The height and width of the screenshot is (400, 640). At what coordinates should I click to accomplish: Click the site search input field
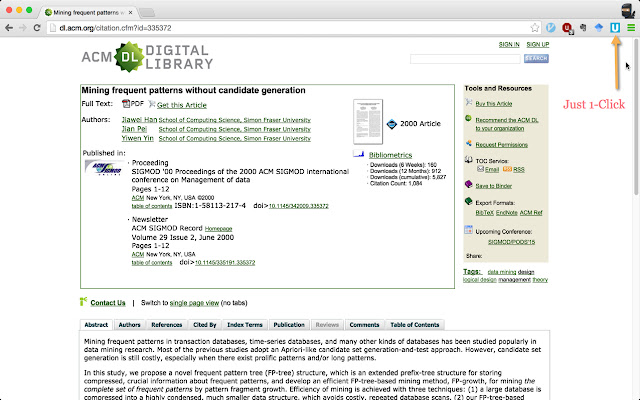coord(465,59)
